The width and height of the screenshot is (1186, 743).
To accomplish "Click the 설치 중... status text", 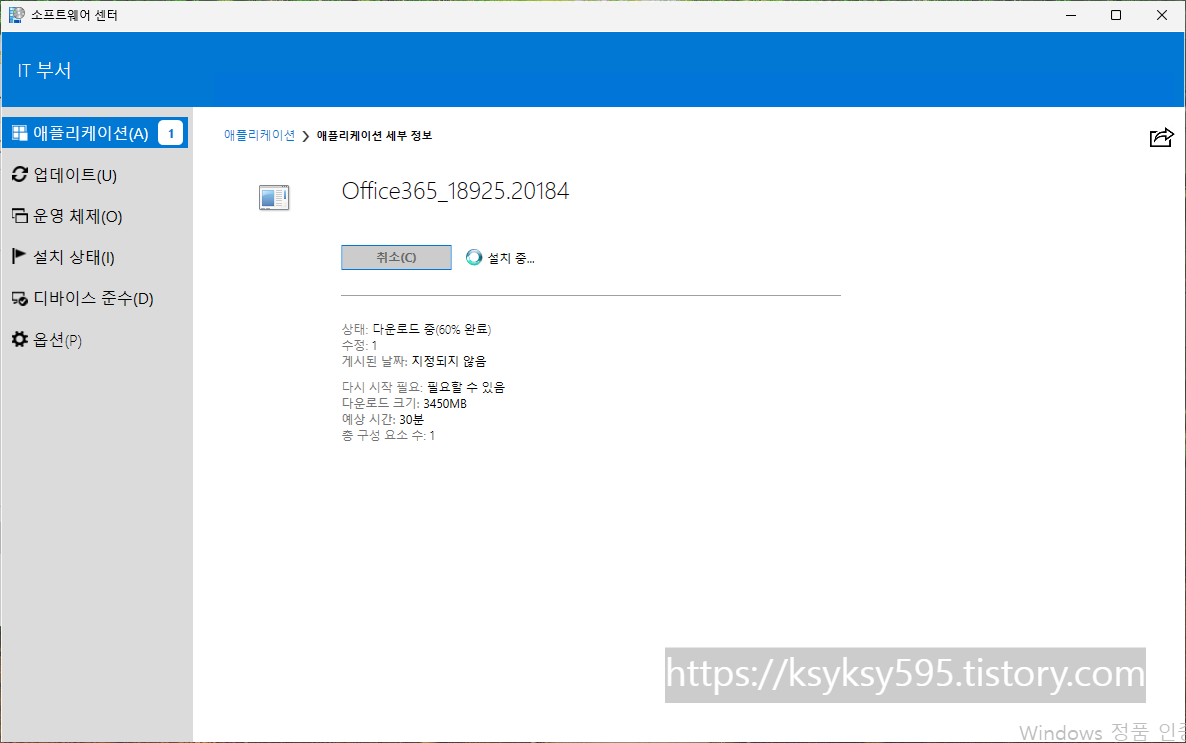I will [511, 258].
